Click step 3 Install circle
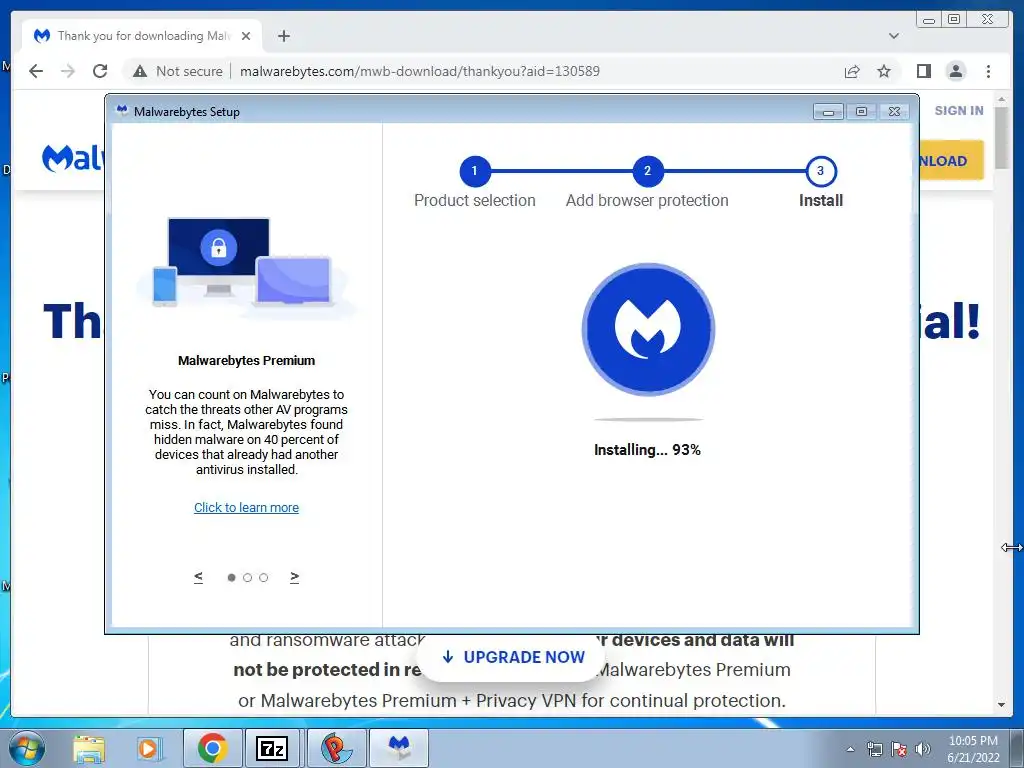Image resolution: width=1024 pixels, height=768 pixels. 821,171
